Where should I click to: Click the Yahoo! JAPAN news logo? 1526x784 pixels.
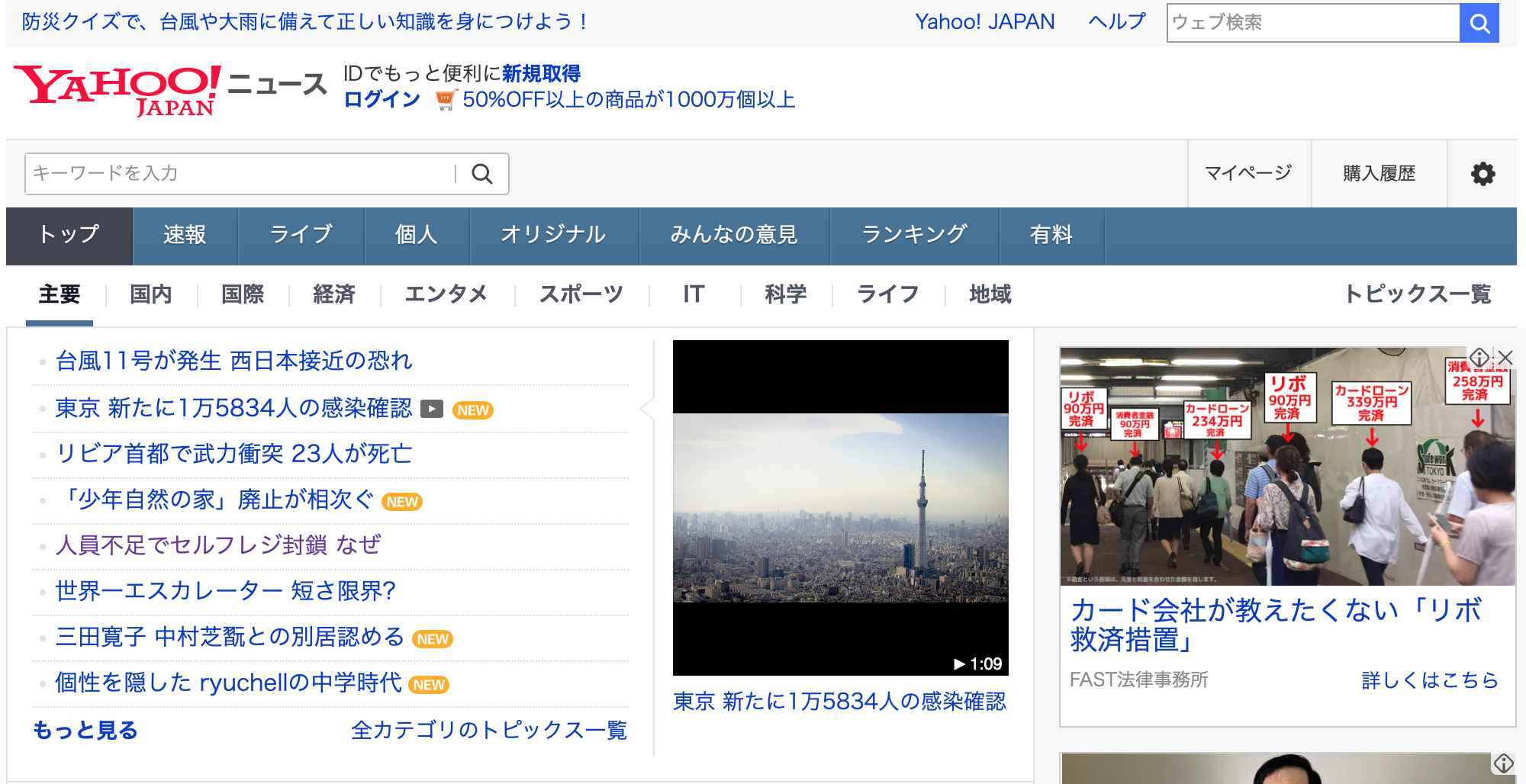tap(170, 90)
